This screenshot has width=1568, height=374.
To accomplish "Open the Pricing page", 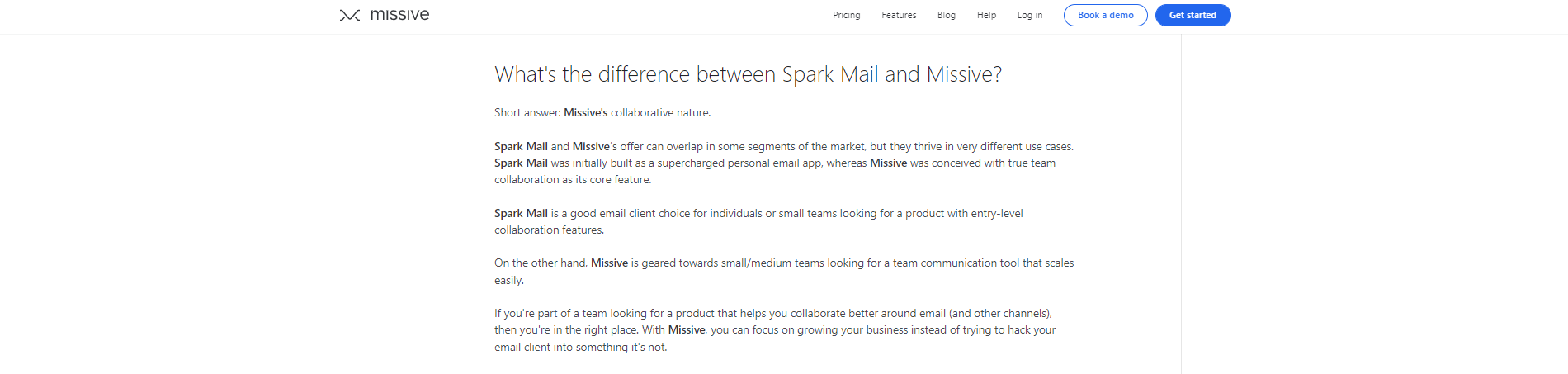I will [846, 16].
